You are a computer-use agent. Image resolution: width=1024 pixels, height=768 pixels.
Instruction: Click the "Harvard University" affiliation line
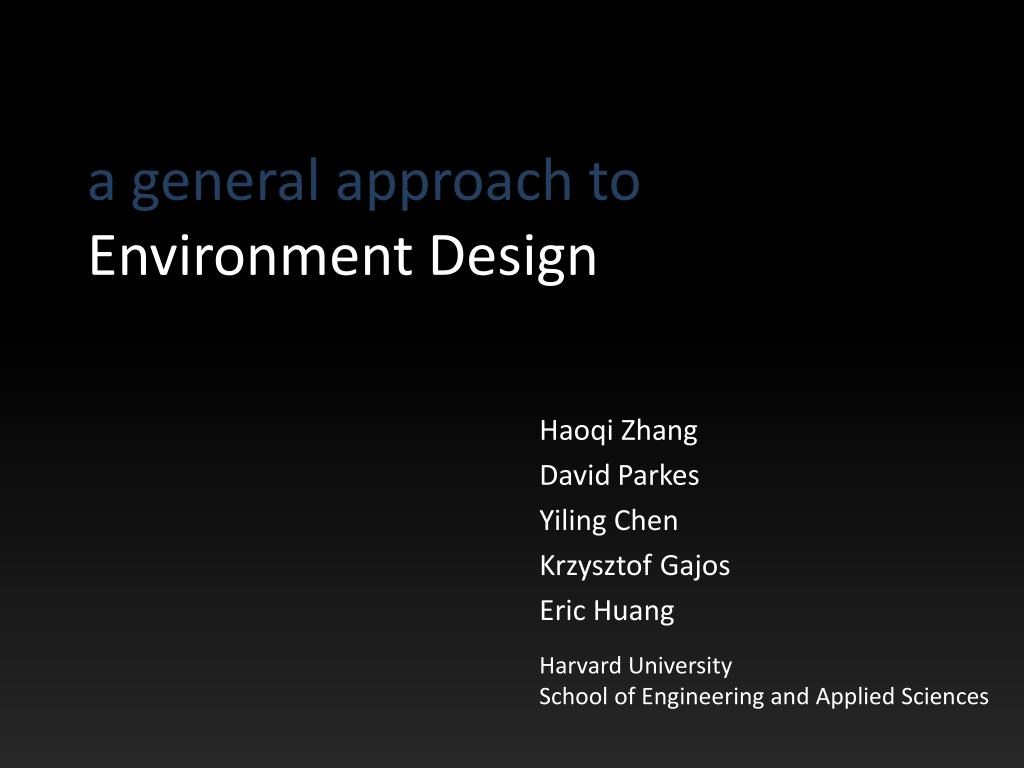coord(635,665)
